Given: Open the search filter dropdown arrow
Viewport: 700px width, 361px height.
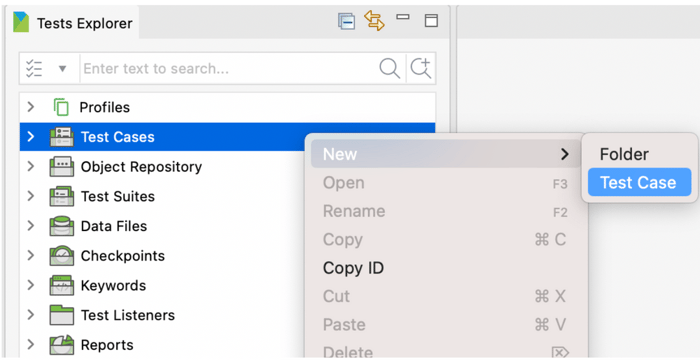Looking at the screenshot, I should coord(62,69).
